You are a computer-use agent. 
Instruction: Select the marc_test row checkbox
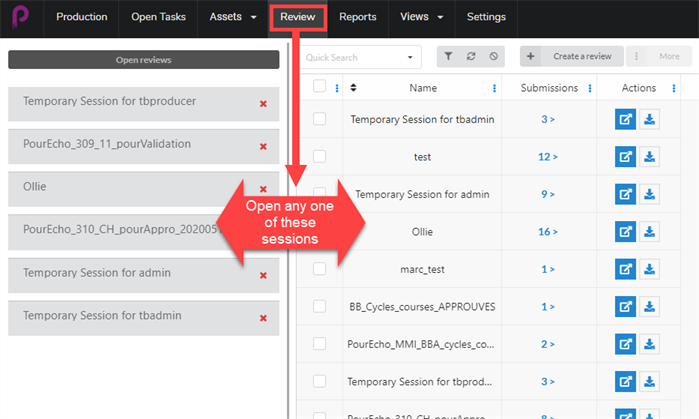pyautogui.click(x=320, y=269)
